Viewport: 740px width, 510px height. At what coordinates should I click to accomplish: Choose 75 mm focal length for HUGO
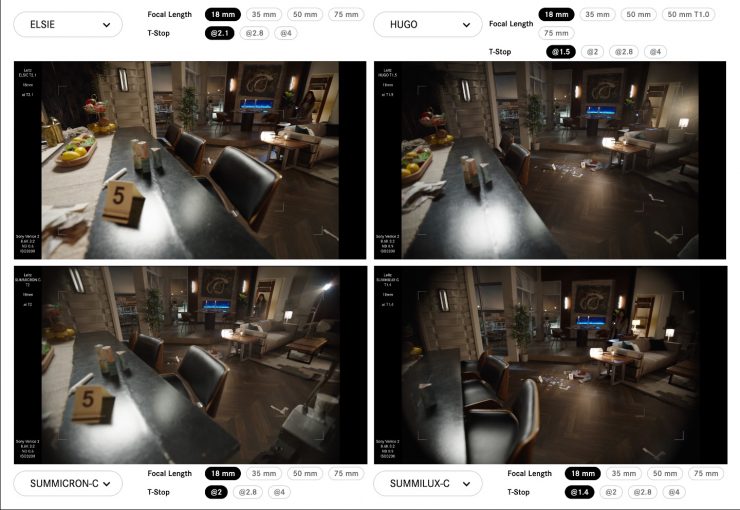point(558,33)
